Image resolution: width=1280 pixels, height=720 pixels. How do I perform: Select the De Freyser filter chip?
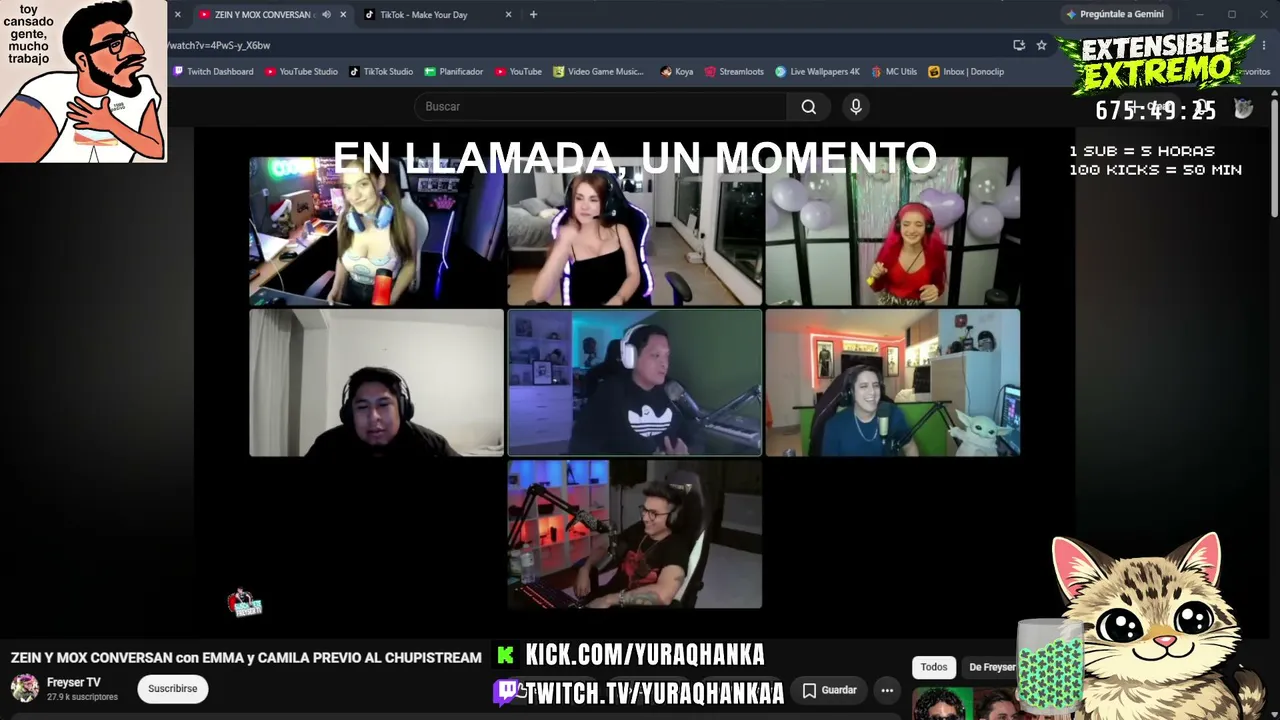[992, 667]
